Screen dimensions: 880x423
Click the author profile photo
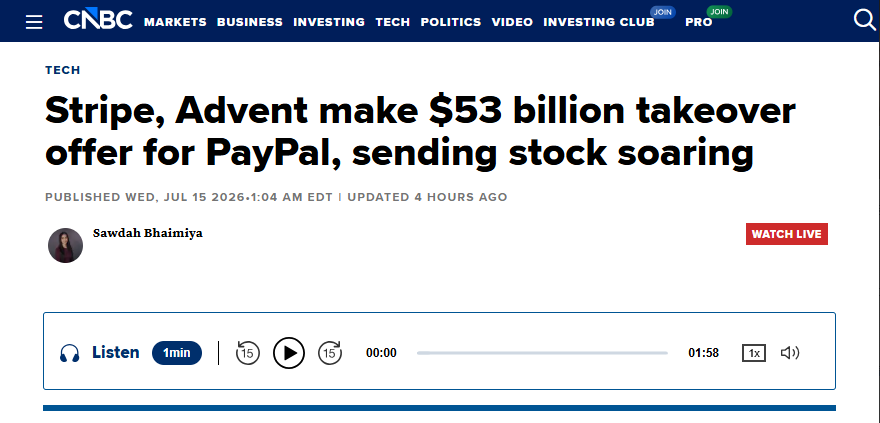coord(66,245)
